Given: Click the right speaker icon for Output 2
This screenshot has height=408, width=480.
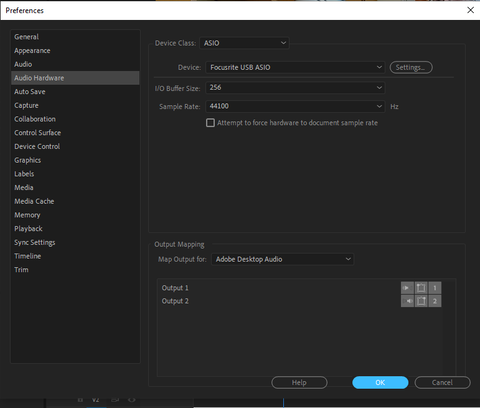Looking at the screenshot, I should tap(407, 301).
